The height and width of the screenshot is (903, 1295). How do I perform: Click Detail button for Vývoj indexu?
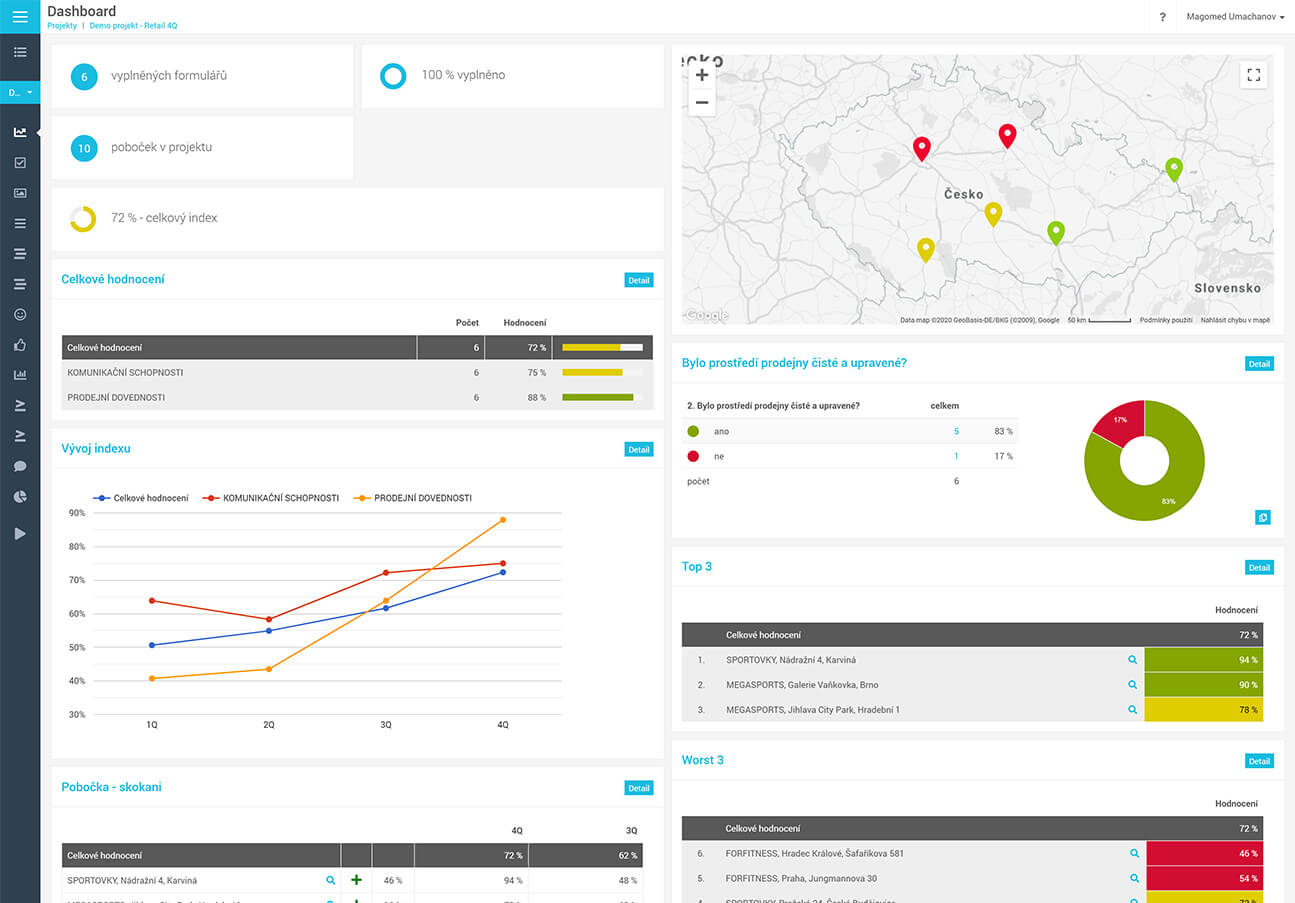[638, 450]
